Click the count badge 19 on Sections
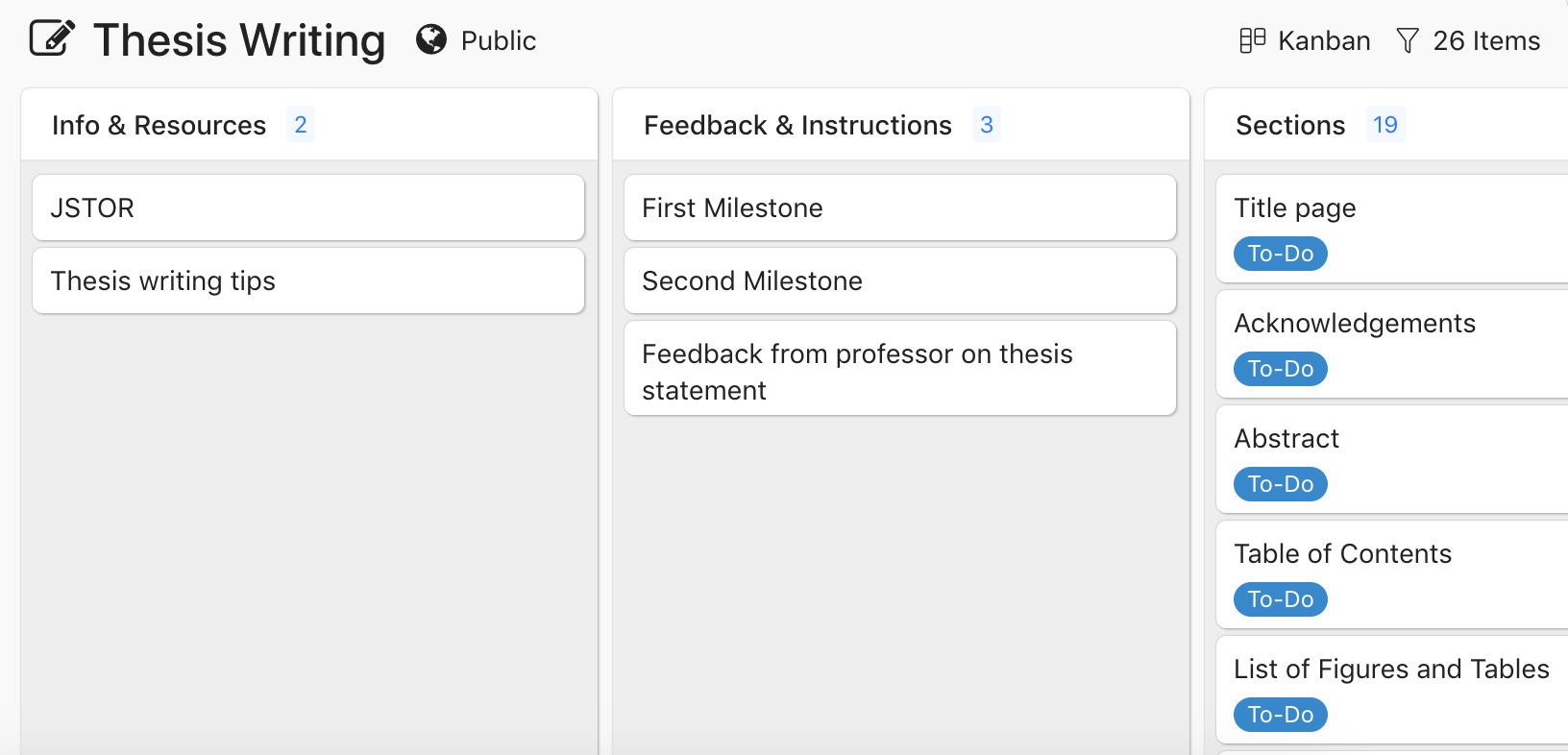 pos(1385,125)
